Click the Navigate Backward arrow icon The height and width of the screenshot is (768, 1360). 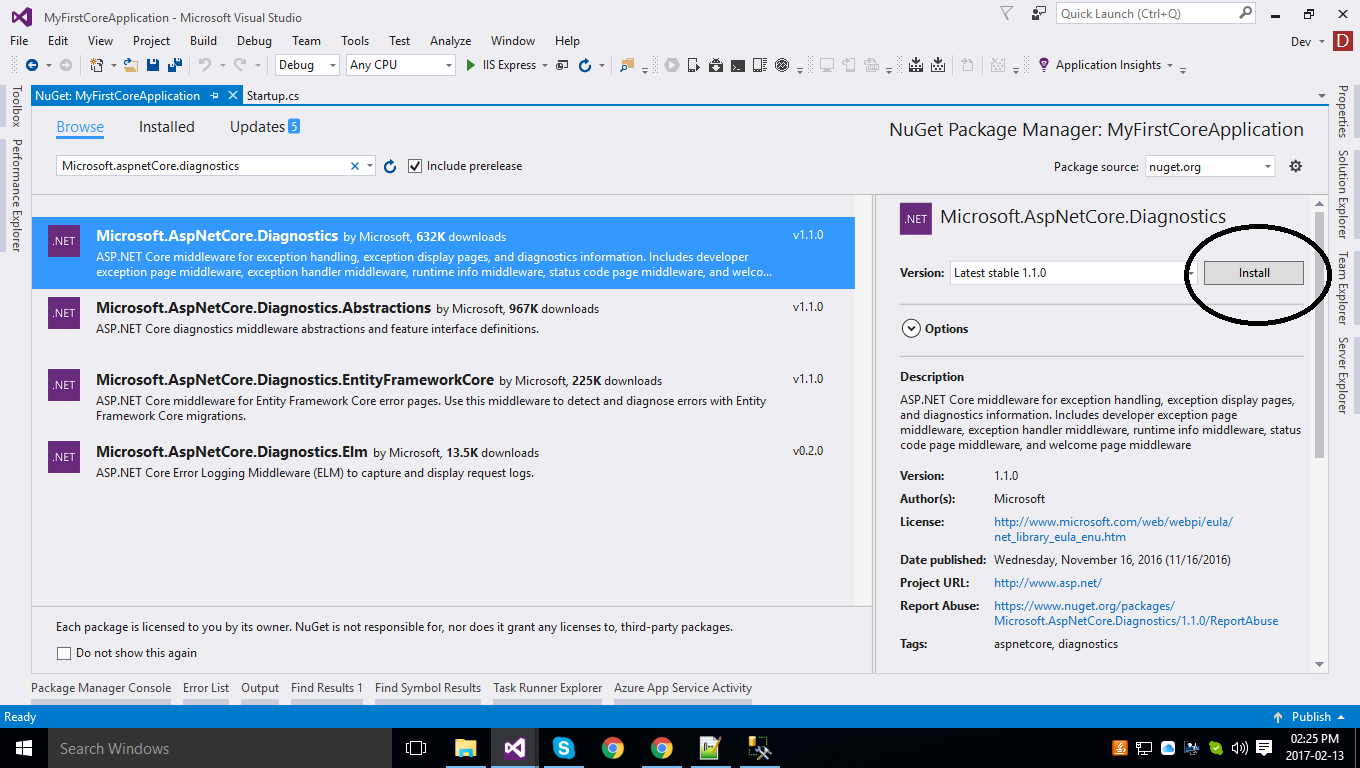[32, 65]
